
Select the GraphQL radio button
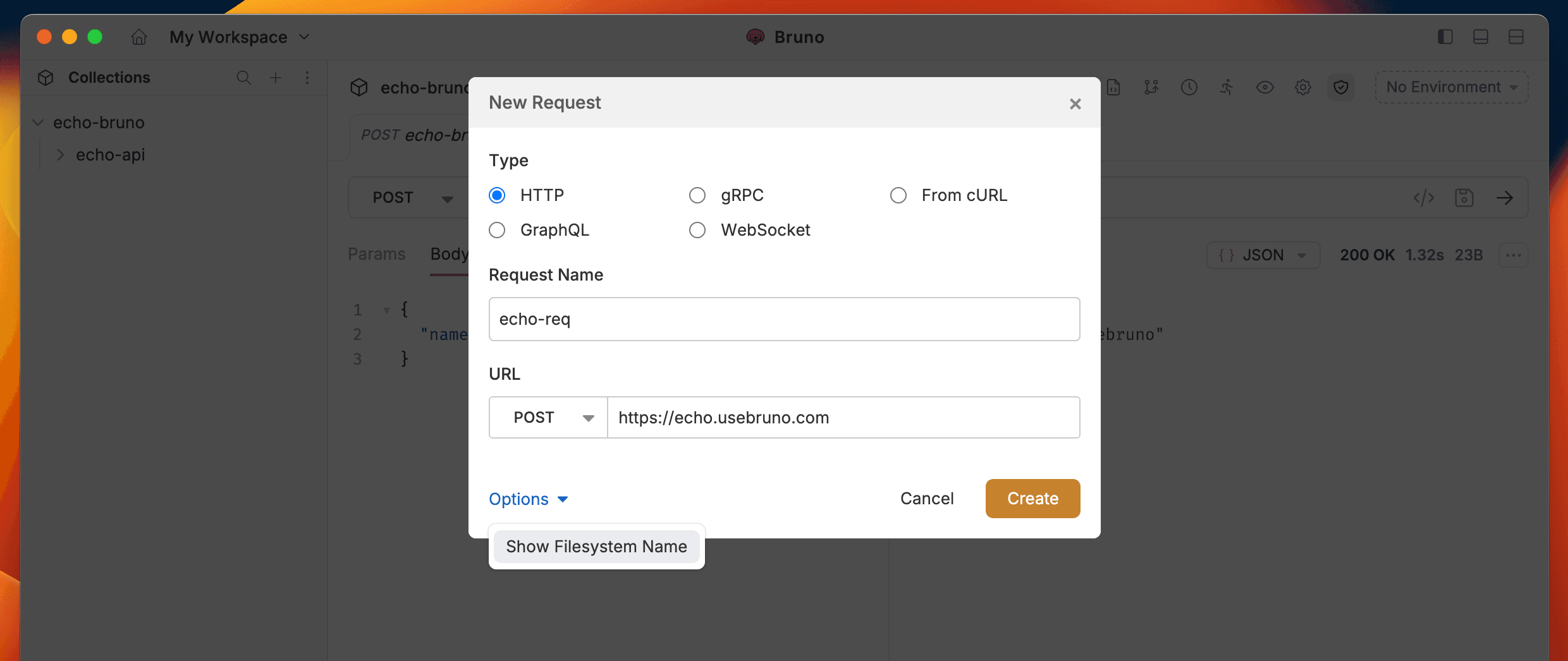click(x=497, y=230)
